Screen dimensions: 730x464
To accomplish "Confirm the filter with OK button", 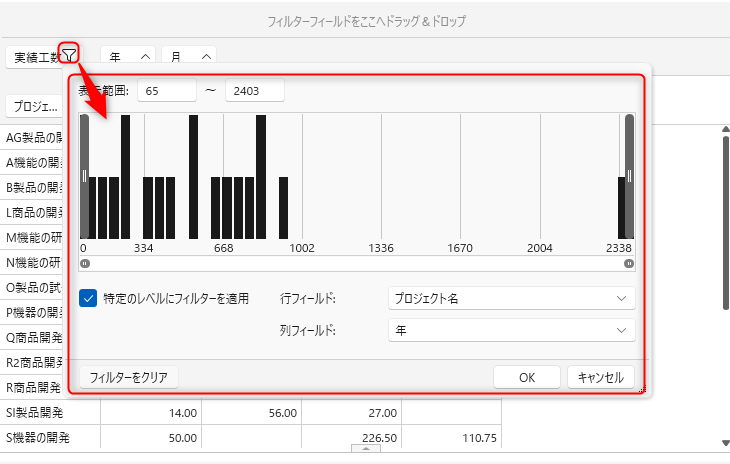I will point(526,377).
